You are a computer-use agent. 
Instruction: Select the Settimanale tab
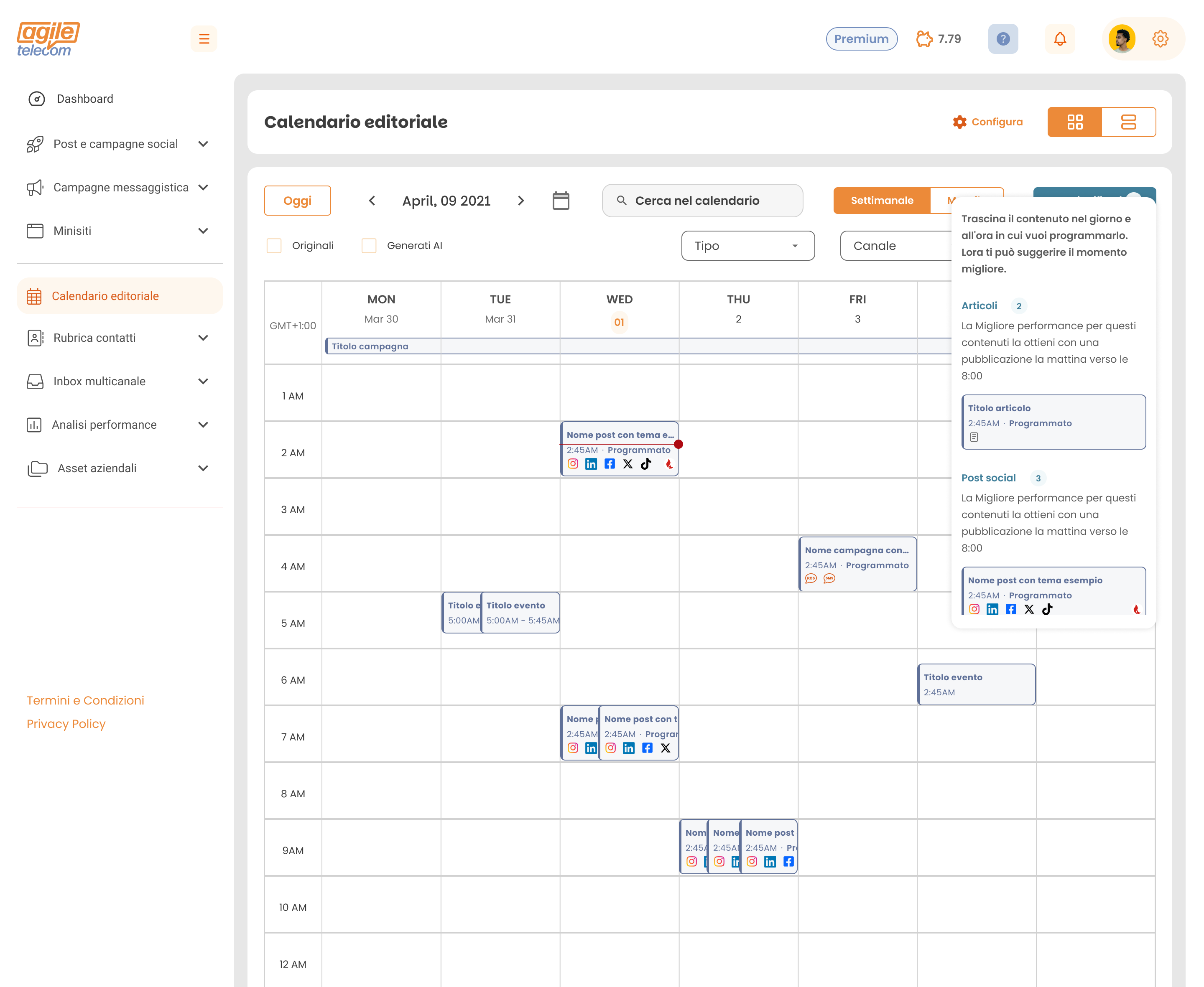[882, 200]
